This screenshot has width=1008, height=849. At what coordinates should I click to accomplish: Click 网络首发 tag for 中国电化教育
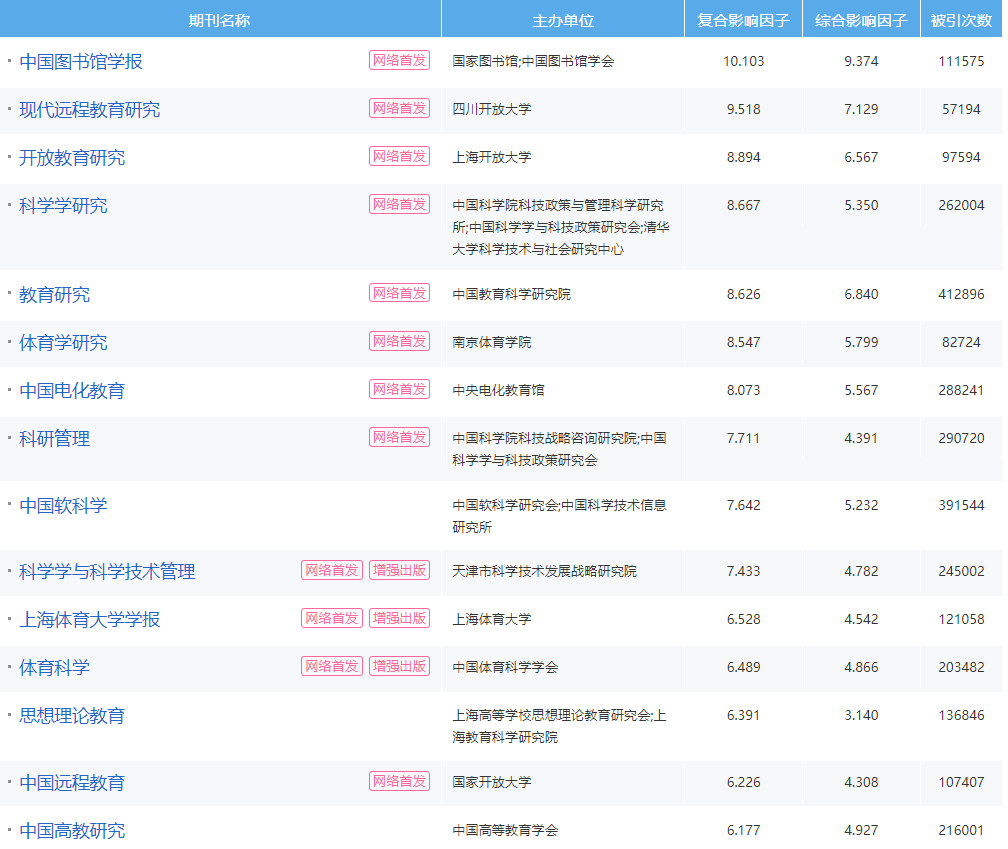[399, 389]
